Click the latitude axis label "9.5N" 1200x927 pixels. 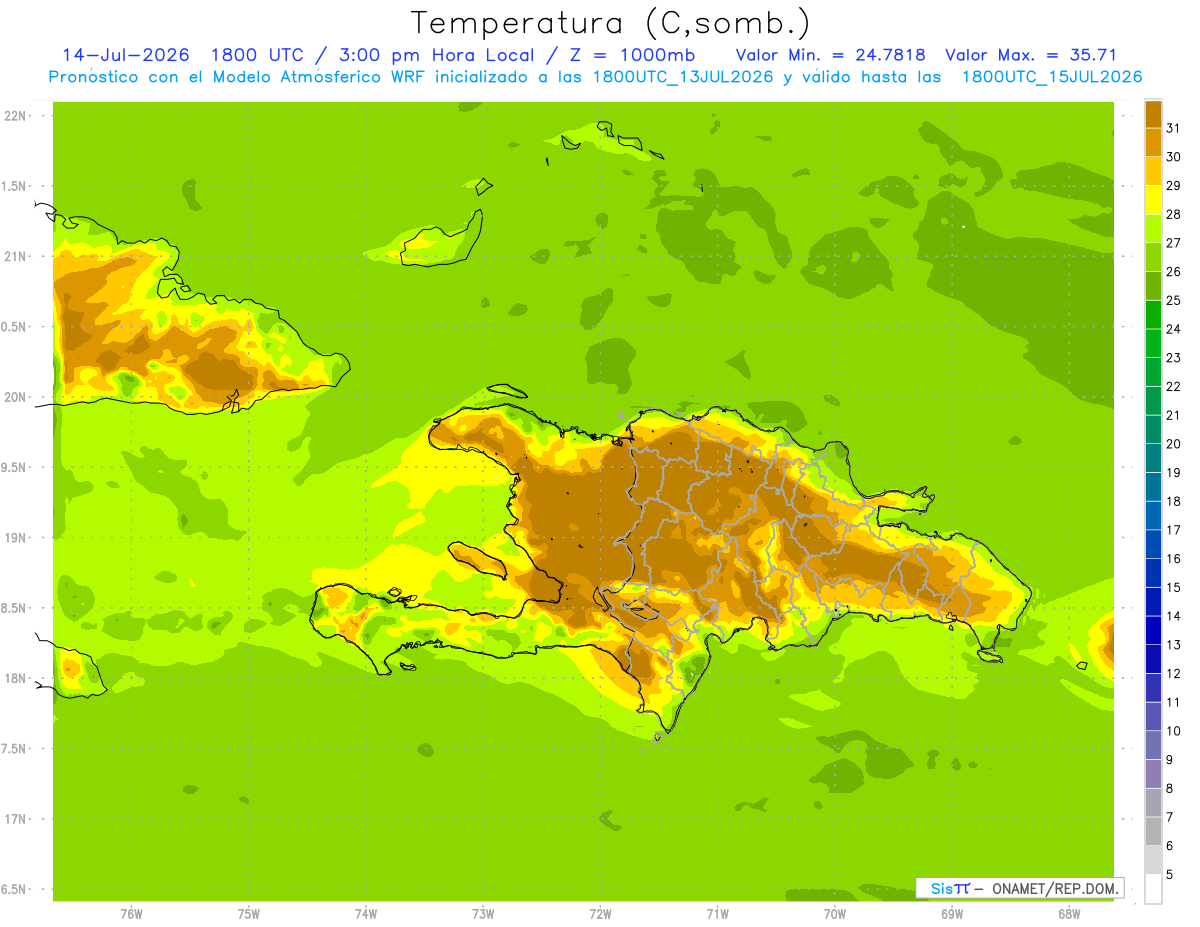[x=14, y=467]
